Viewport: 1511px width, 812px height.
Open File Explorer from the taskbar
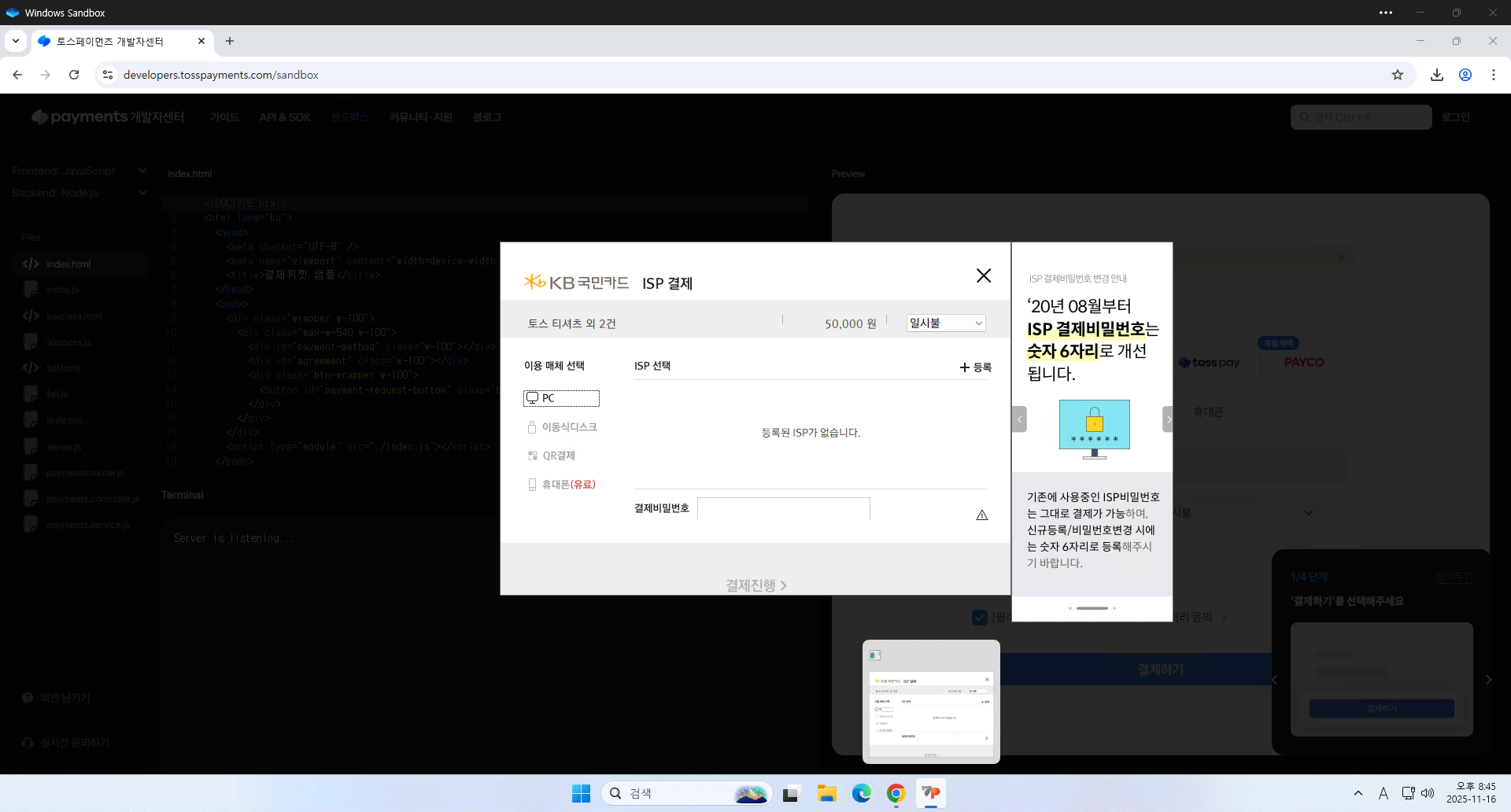[x=826, y=793]
